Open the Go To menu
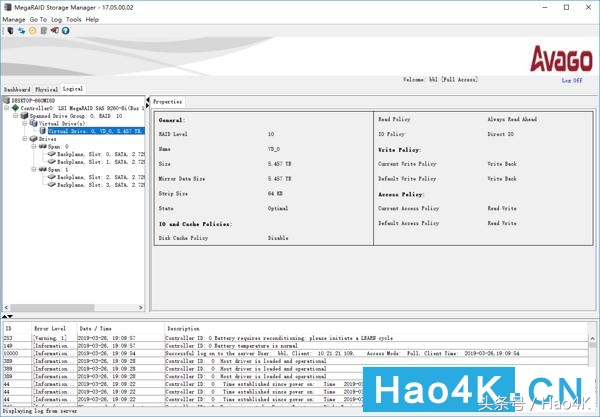Screen dimensions: 600x417 [x=38, y=20]
